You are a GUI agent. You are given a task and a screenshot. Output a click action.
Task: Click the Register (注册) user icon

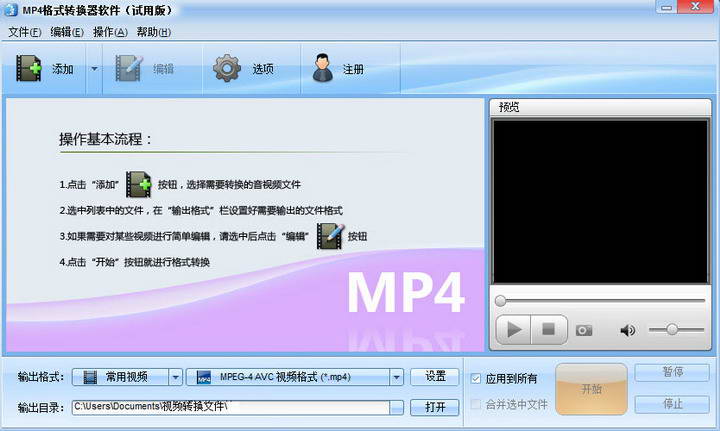(322, 69)
